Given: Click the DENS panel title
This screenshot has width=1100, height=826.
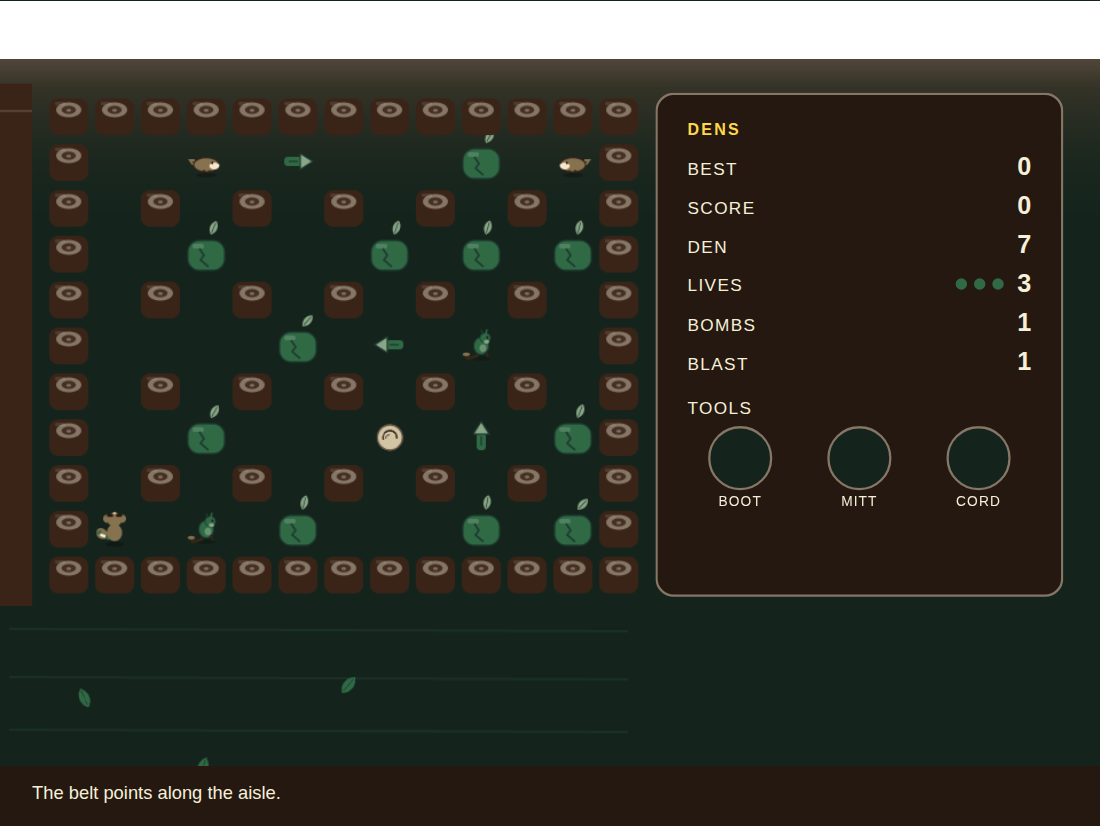Looking at the screenshot, I should point(713,129).
